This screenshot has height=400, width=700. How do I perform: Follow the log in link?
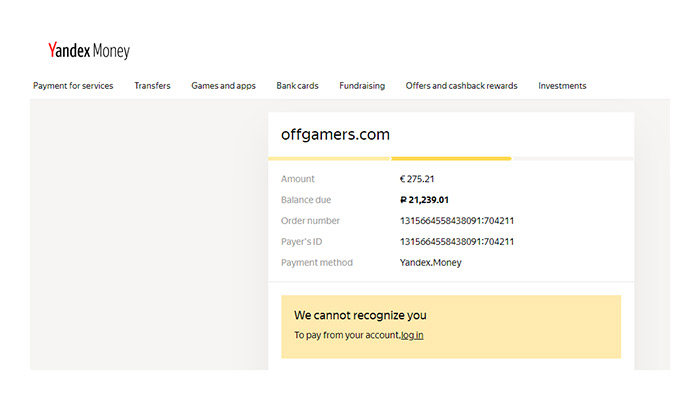point(412,335)
